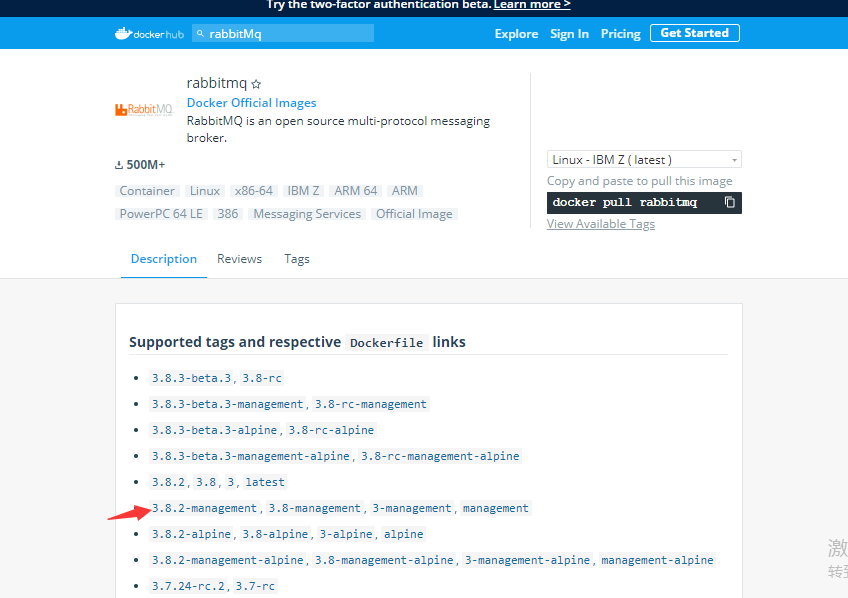Open the plain alpine tag link

403,534
